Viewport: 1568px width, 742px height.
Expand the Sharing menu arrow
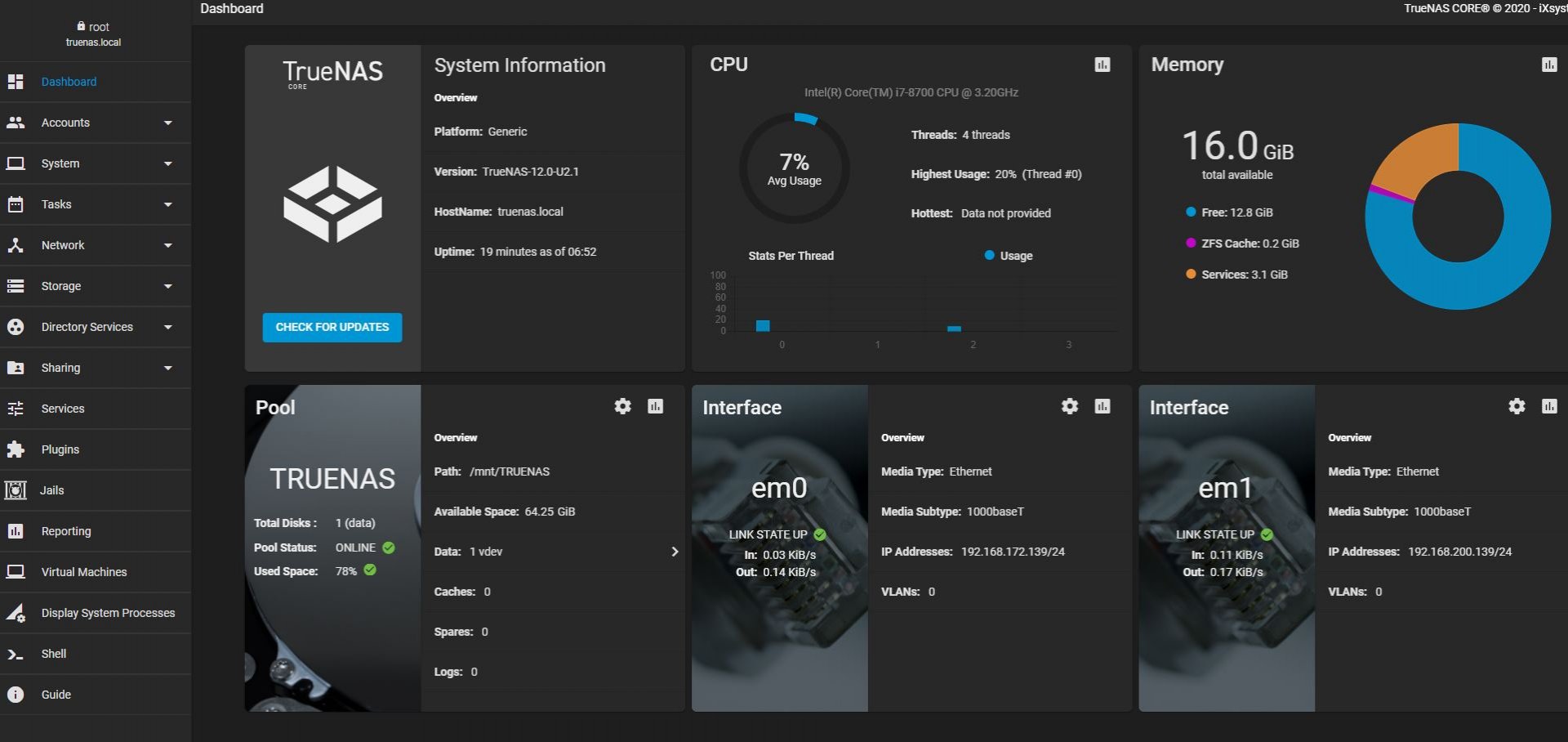click(168, 368)
